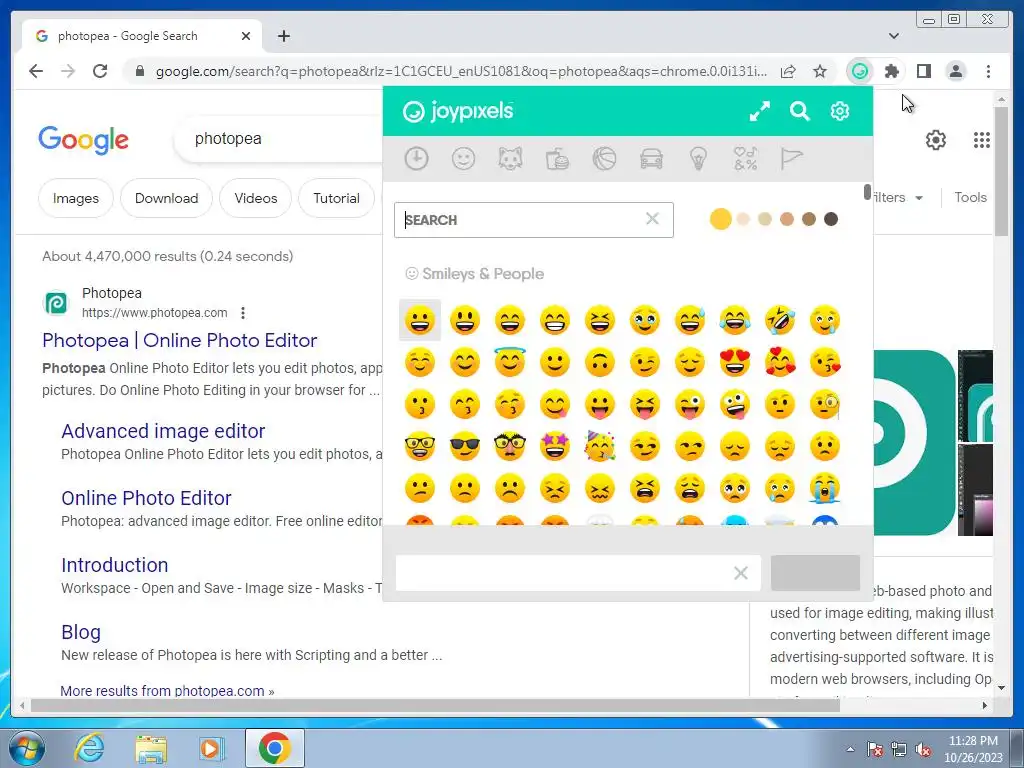Screen dimensions: 1024x768
Task: Pick the rolling on floor laughing emoji
Action: [780, 320]
